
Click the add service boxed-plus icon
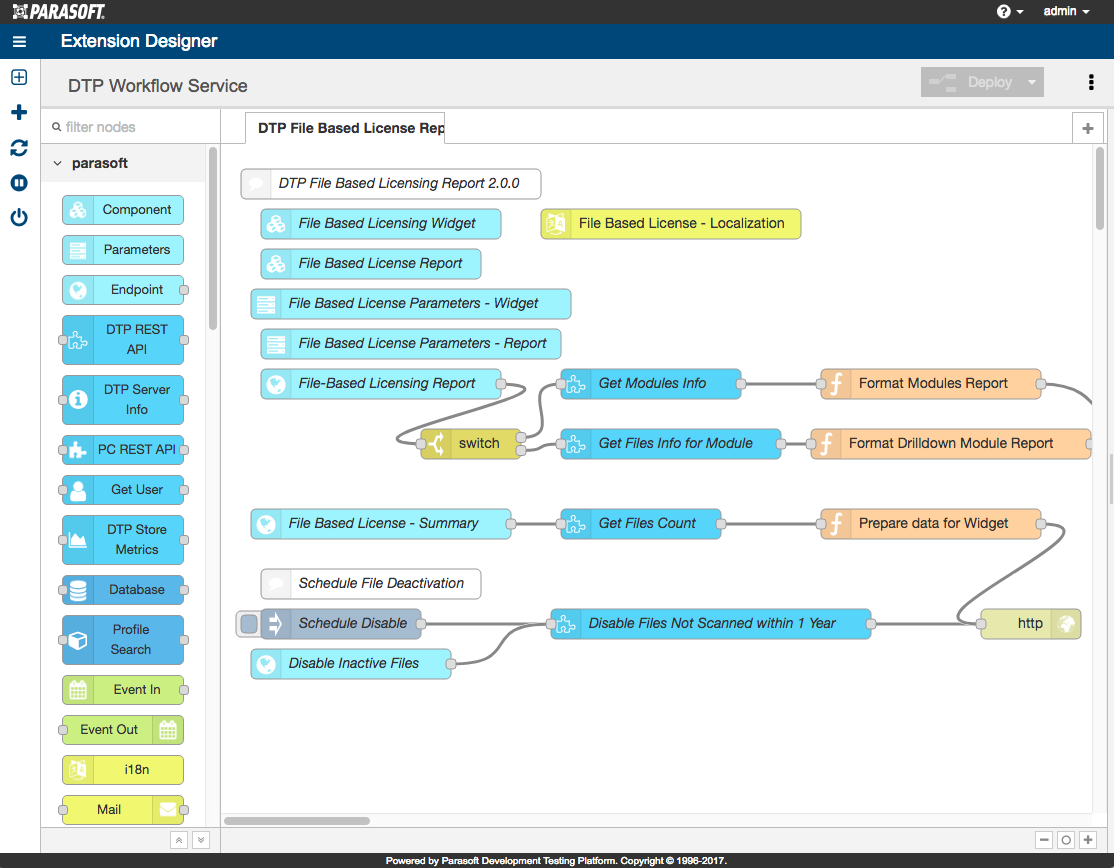click(19, 77)
